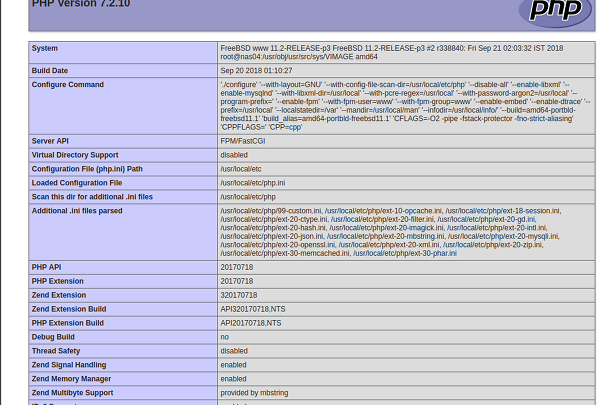Click the Thread Safety disabled value
This screenshot has width=599, height=405.
tap(234, 351)
